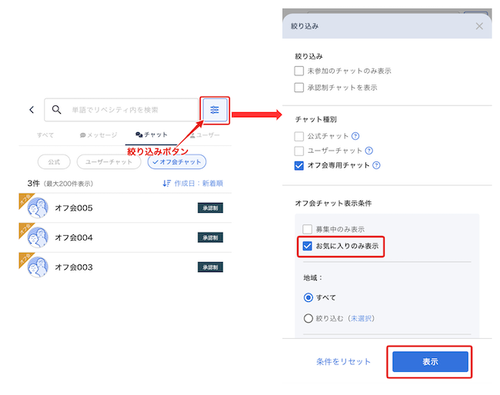Screen dimensions: 500x395
Task: Enable 未参加のチャットのみ表示 checkbox
Action: (x=299, y=71)
